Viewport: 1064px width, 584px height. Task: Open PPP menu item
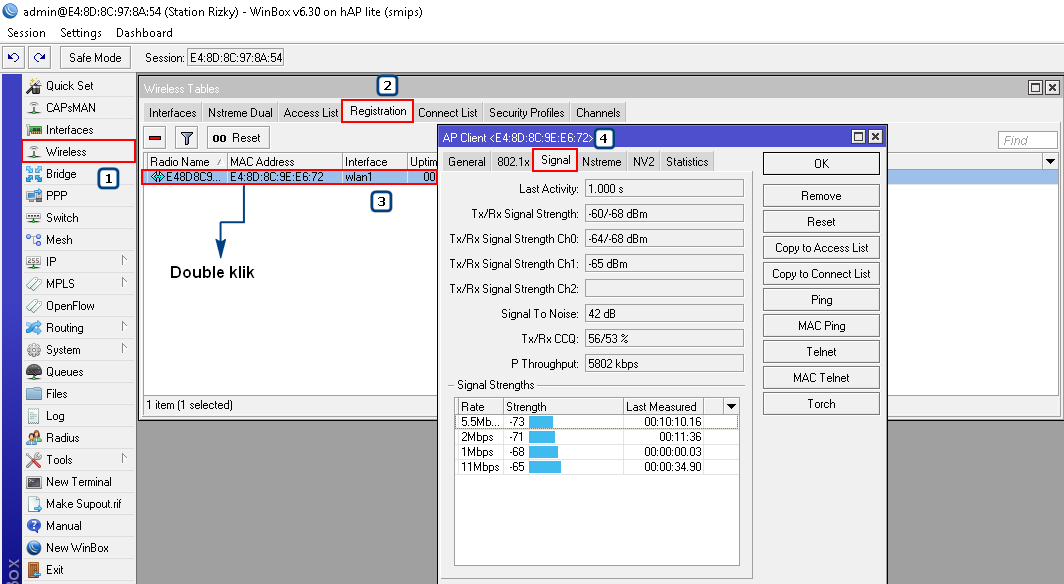(x=56, y=195)
